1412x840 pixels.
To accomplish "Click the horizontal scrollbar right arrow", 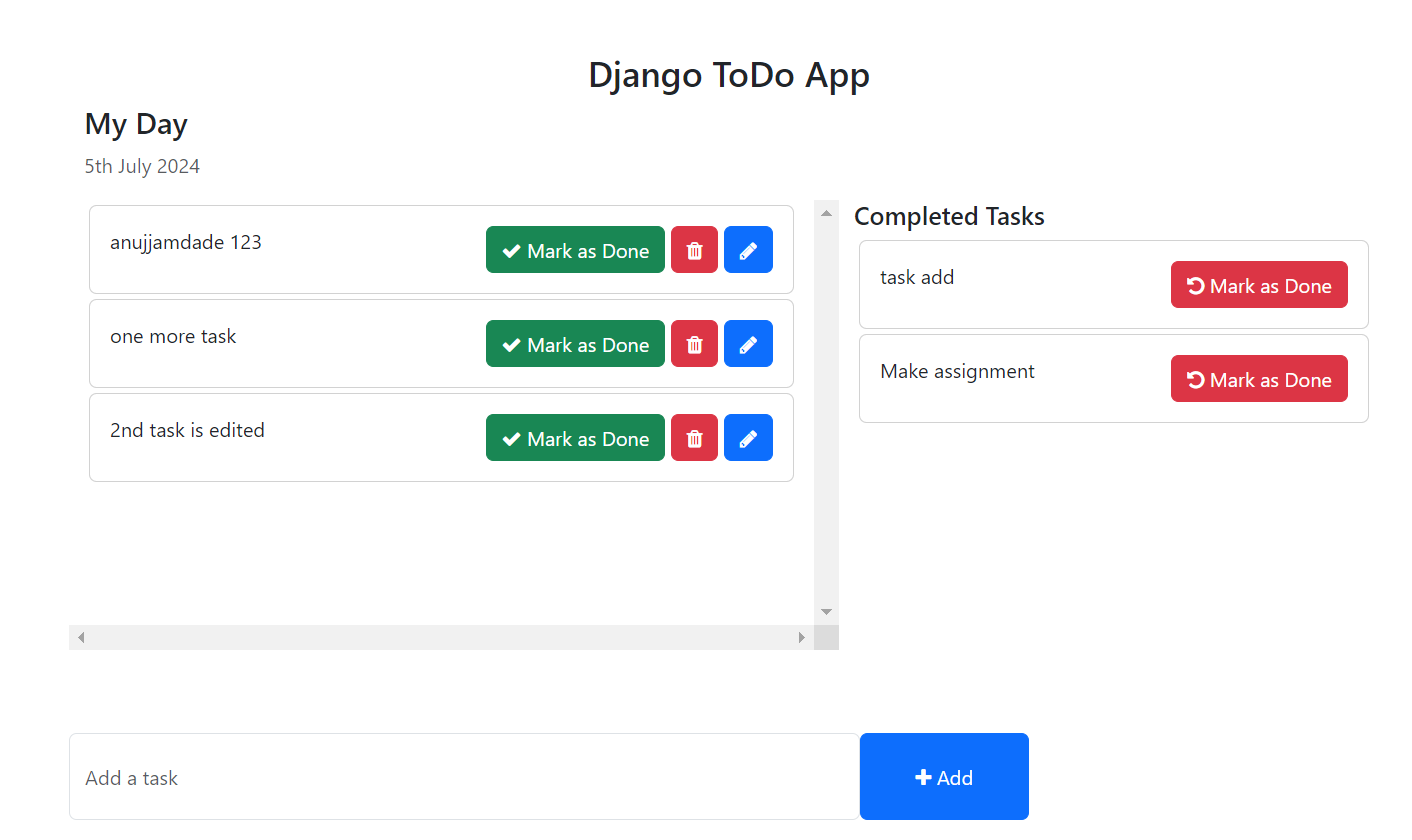I will click(802, 636).
